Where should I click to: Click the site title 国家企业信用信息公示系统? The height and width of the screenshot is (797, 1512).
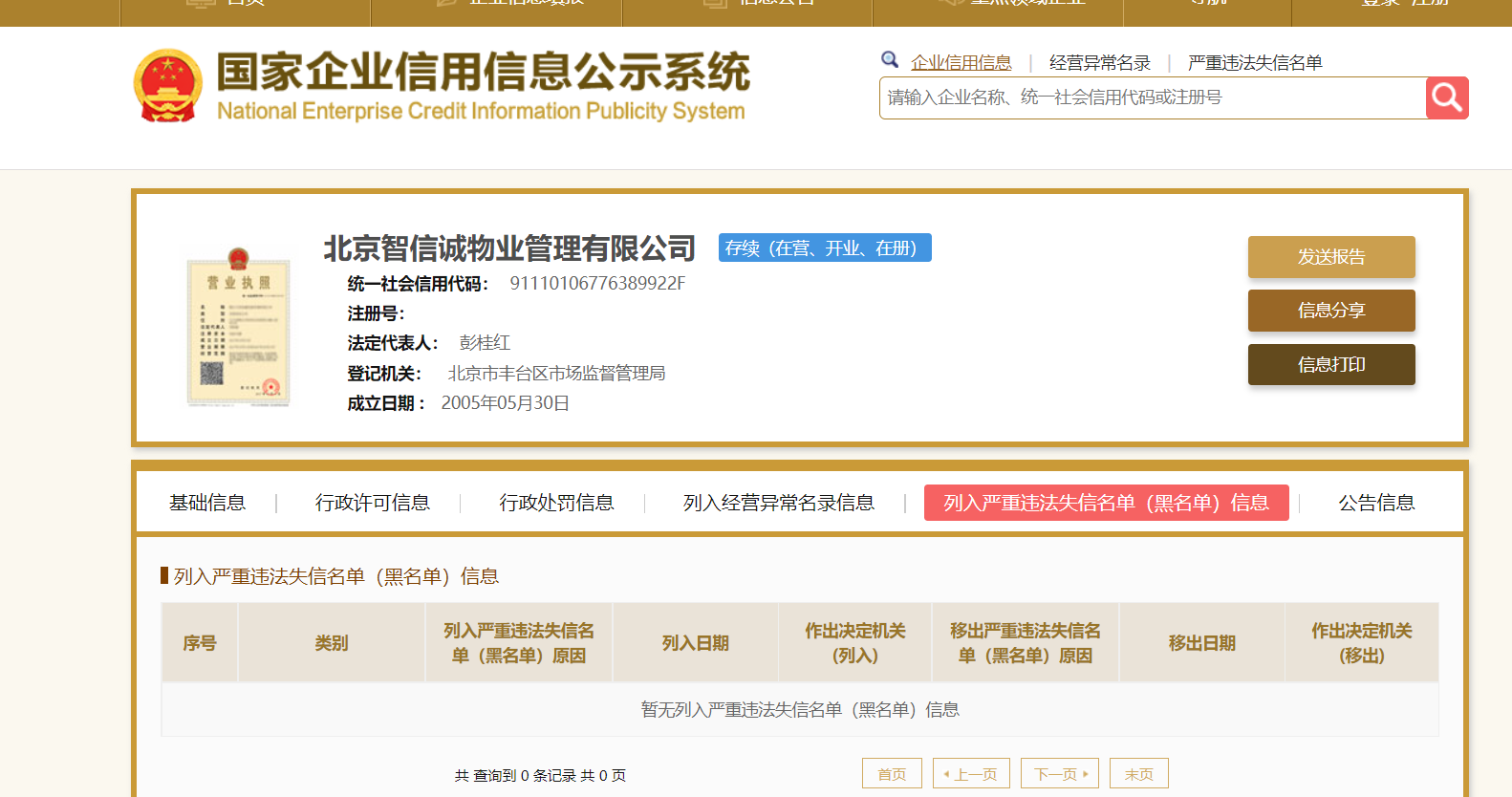click(484, 72)
